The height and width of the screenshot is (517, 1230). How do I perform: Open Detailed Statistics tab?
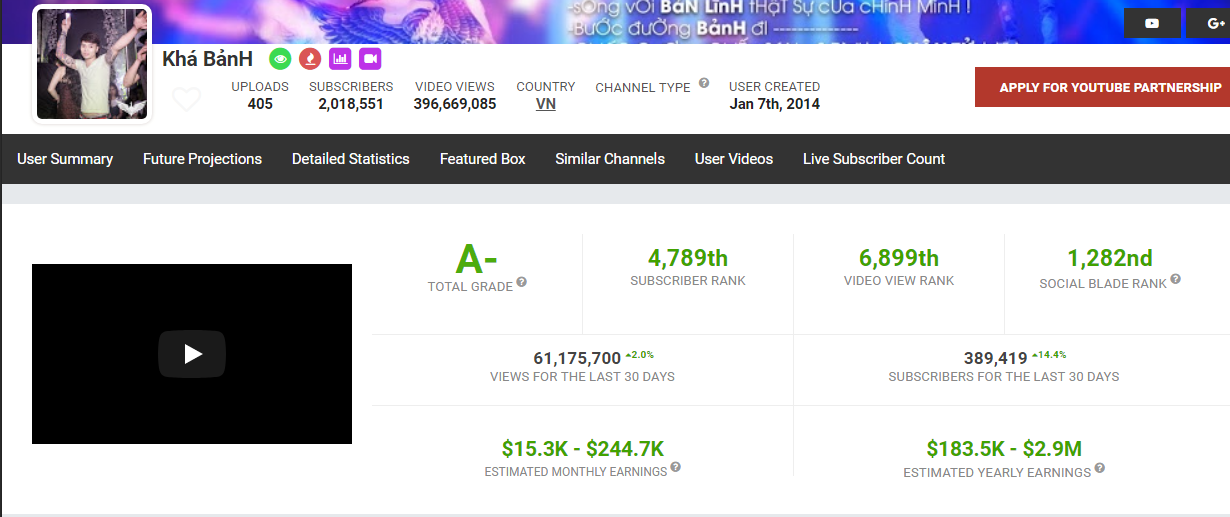click(x=351, y=159)
